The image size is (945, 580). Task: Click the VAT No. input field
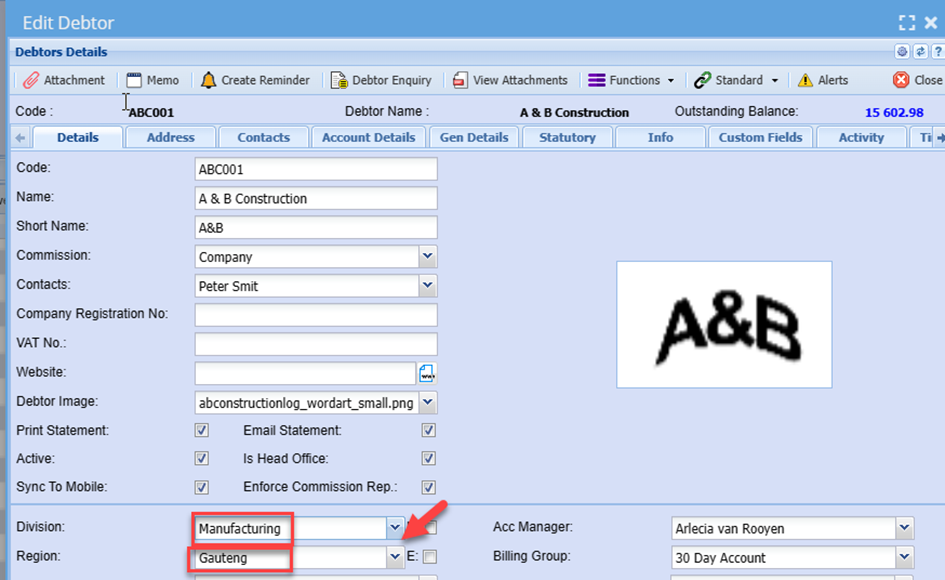point(316,344)
